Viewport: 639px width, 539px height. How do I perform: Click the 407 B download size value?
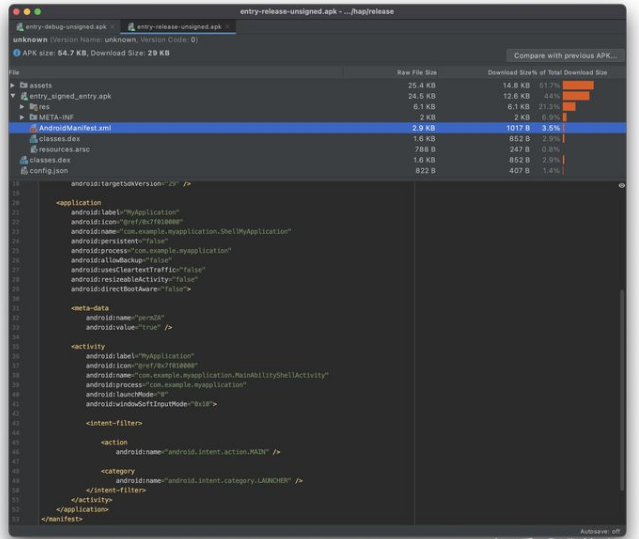(x=519, y=170)
